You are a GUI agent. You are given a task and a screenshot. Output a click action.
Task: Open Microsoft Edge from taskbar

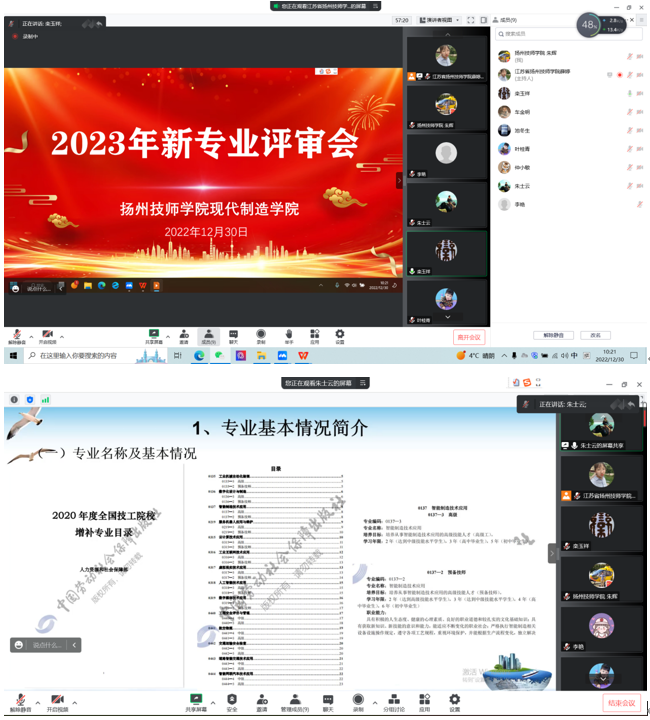tap(199, 355)
